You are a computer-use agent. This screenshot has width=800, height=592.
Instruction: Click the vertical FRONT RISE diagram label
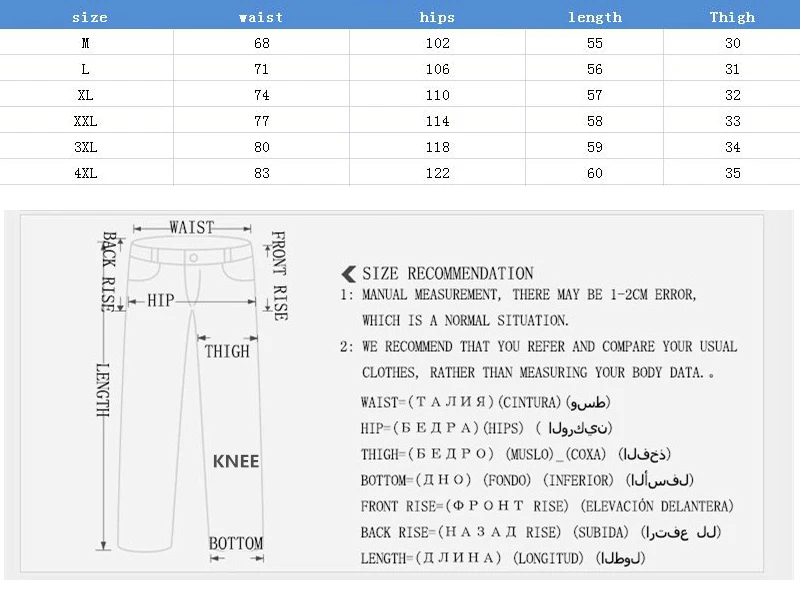click(x=279, y=276)
